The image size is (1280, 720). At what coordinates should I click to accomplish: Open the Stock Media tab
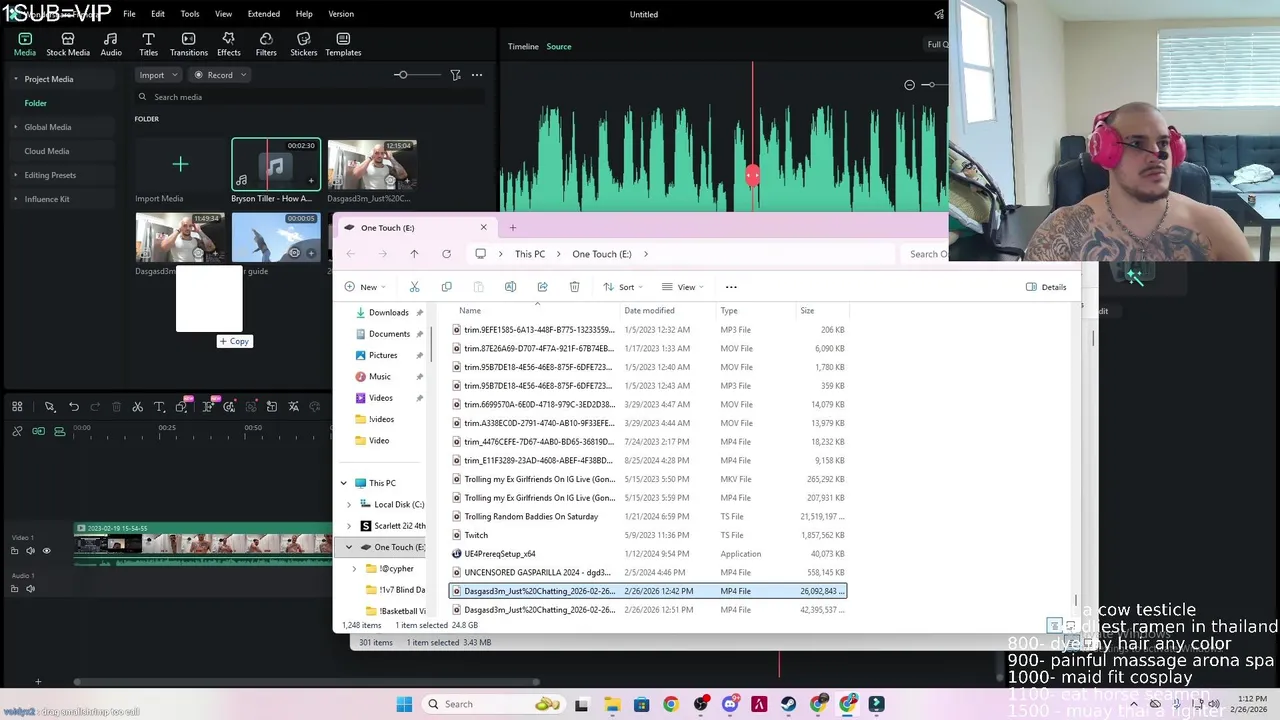tap(68, 44)
